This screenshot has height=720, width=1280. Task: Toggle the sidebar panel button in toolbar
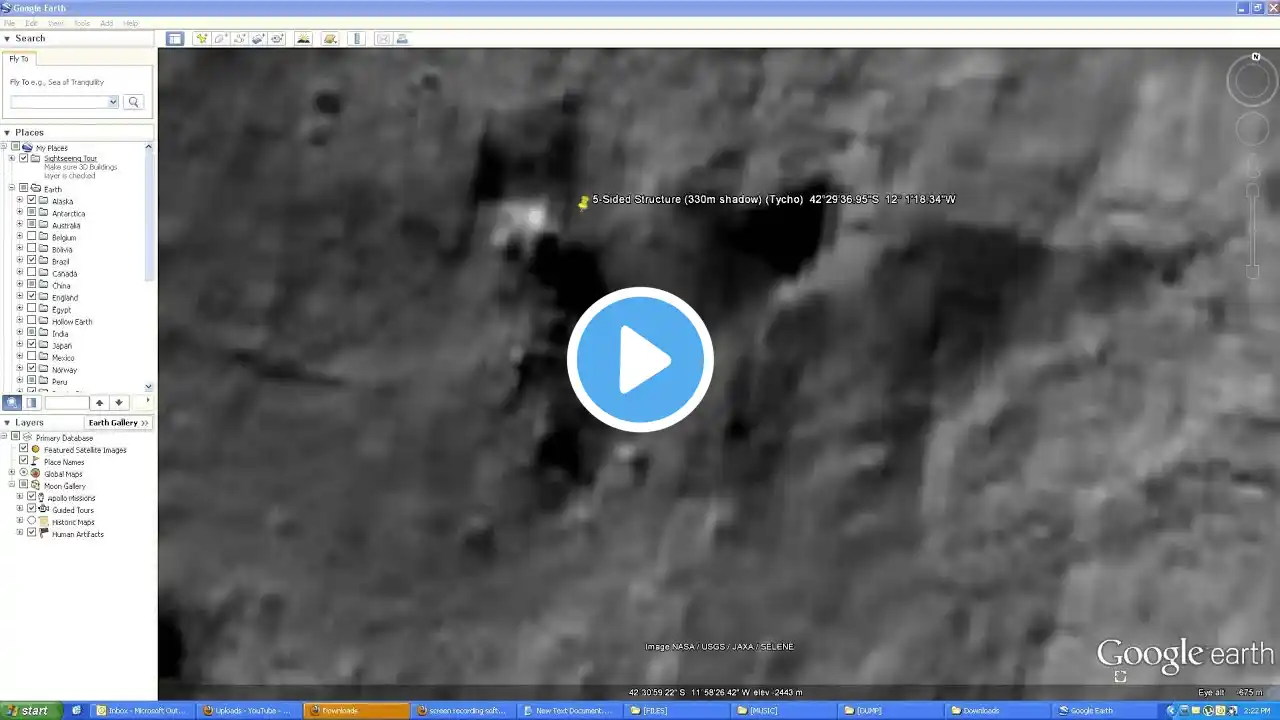point(175,39)
